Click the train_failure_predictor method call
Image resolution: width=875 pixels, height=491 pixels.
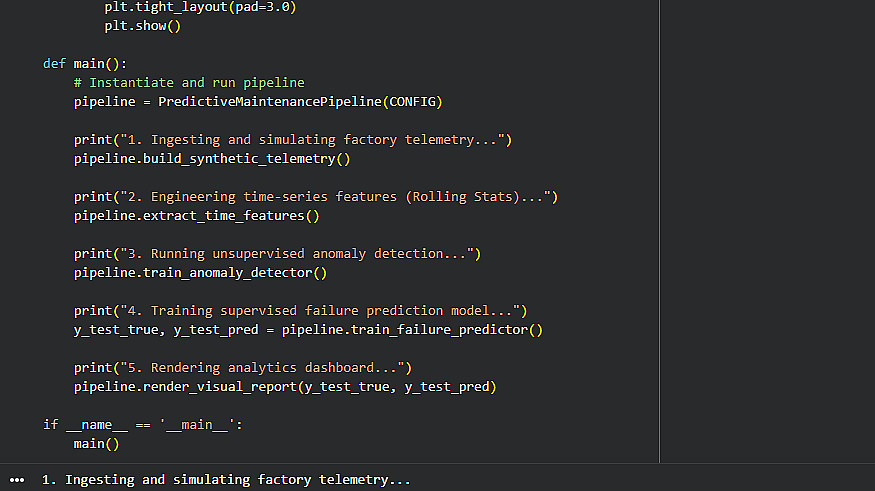pos(439,330)
